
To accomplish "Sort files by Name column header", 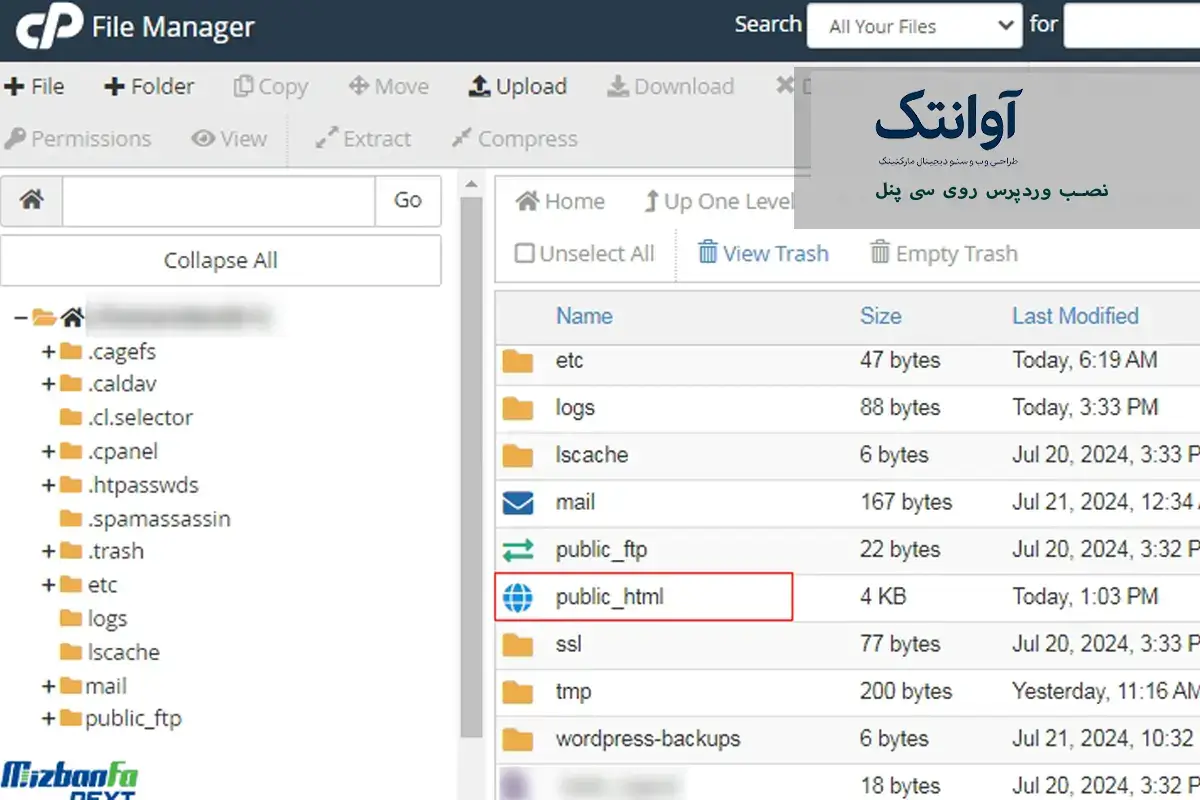I will tap(584, 316).
